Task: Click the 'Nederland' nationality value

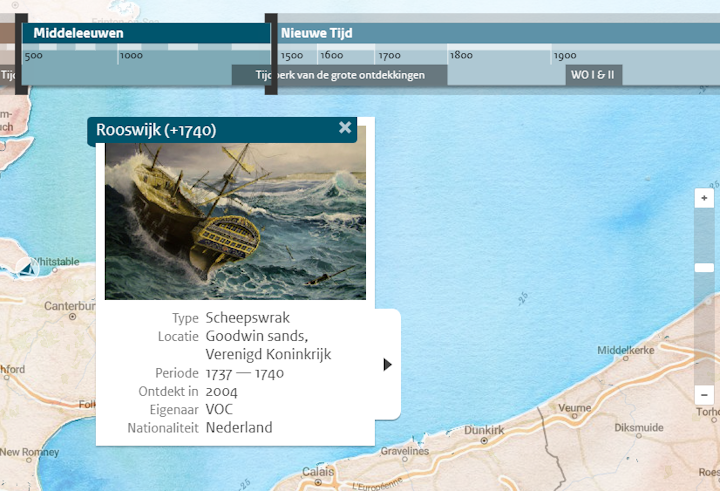Action: point(239,428)
